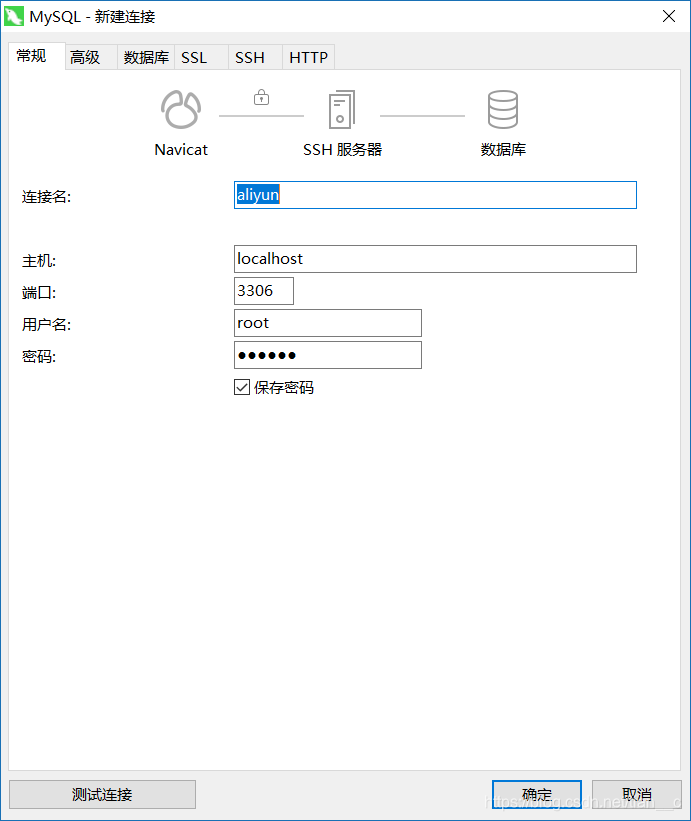
Task: Click the 保存密码 checkbox label text
Action: pyautogui.click(x=284, y=387)
